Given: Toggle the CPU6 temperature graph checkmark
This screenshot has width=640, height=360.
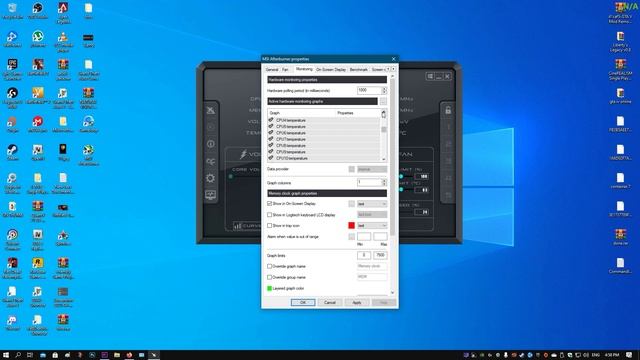Looking at the screenshot, I should pyautogui.click(x=271, y=133).
